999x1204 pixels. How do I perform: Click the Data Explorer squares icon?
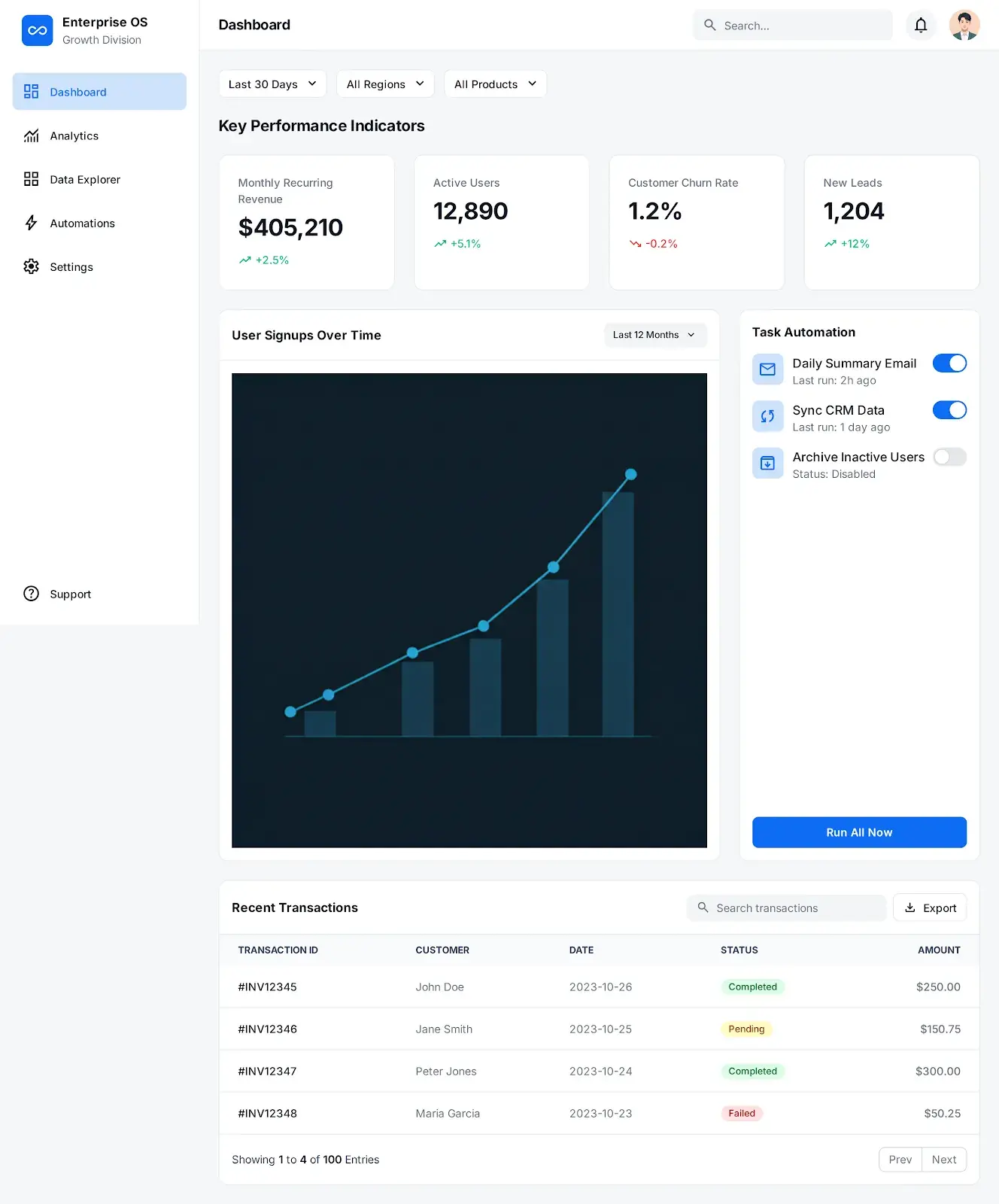click(x=31, y=179)
